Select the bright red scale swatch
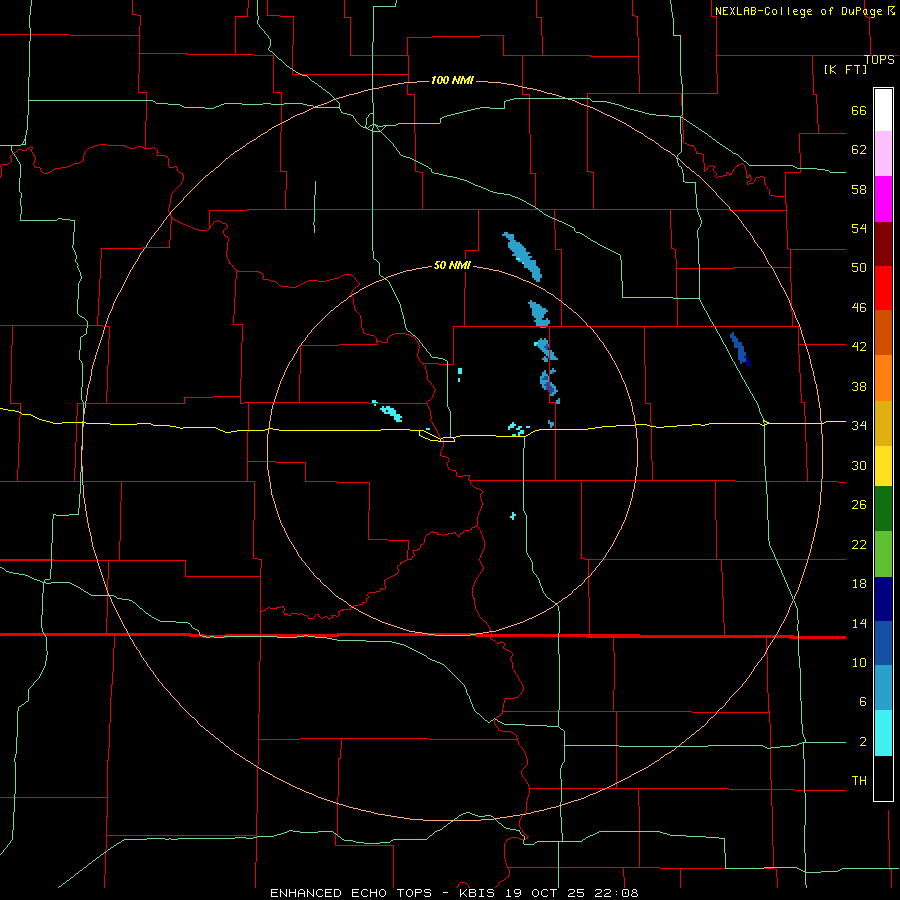Screen dimensions: 900x900 883,288
